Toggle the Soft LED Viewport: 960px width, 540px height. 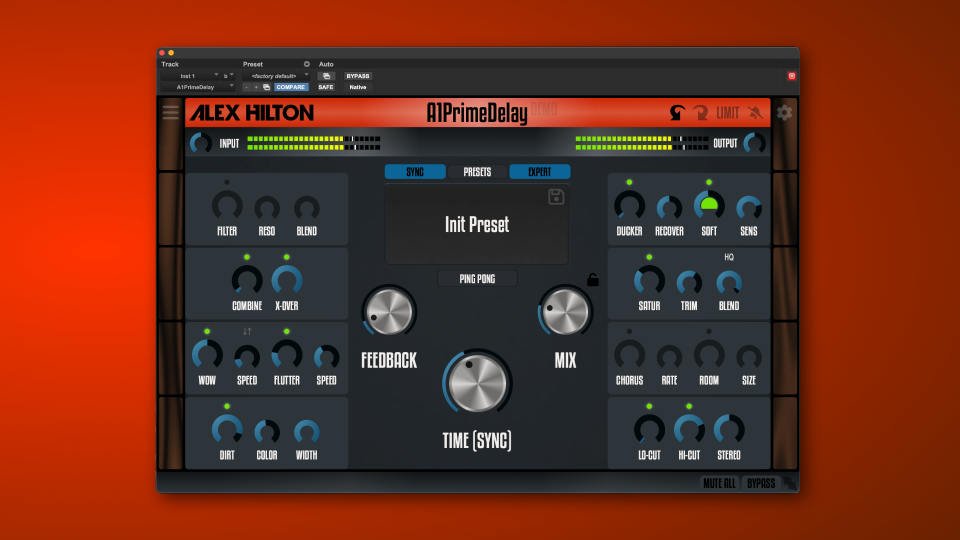point(709,182)
